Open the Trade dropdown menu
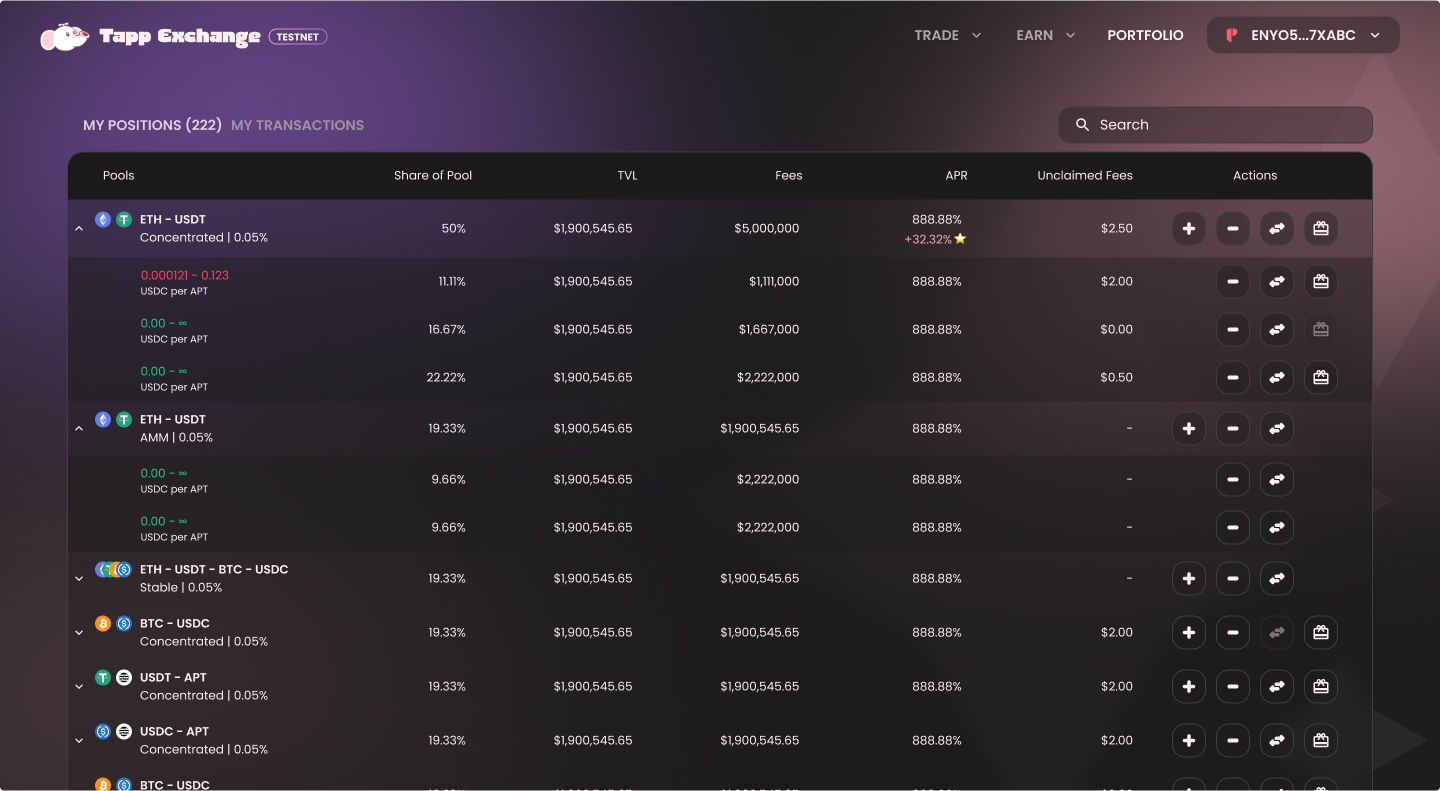The width and height of the screenshot is (1440, 791). click(947, 35)
